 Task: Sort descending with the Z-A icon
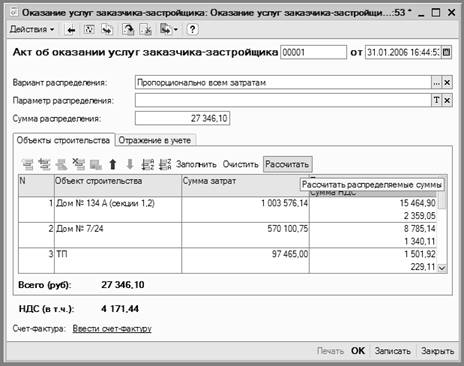click(x=165, y=164)
